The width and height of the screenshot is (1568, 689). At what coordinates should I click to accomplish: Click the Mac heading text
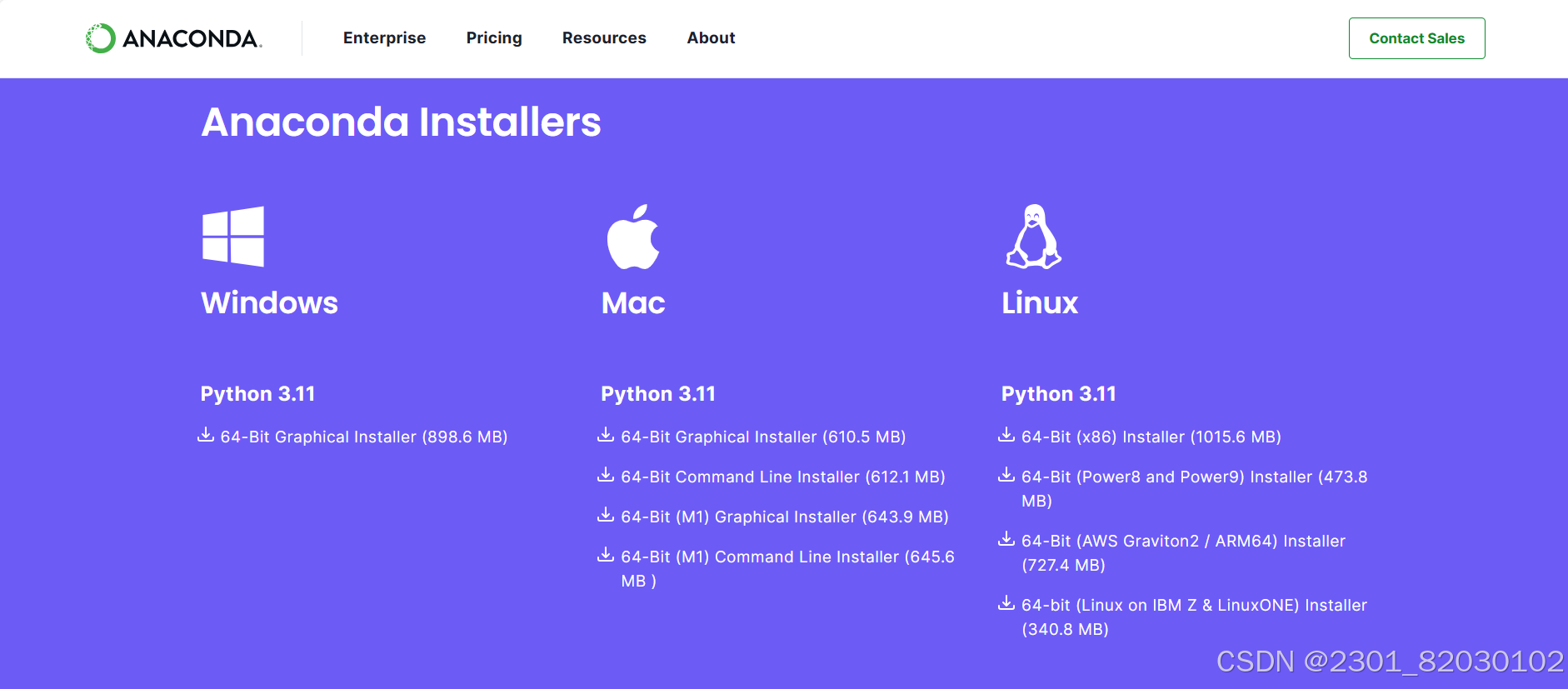click(633, 303)
